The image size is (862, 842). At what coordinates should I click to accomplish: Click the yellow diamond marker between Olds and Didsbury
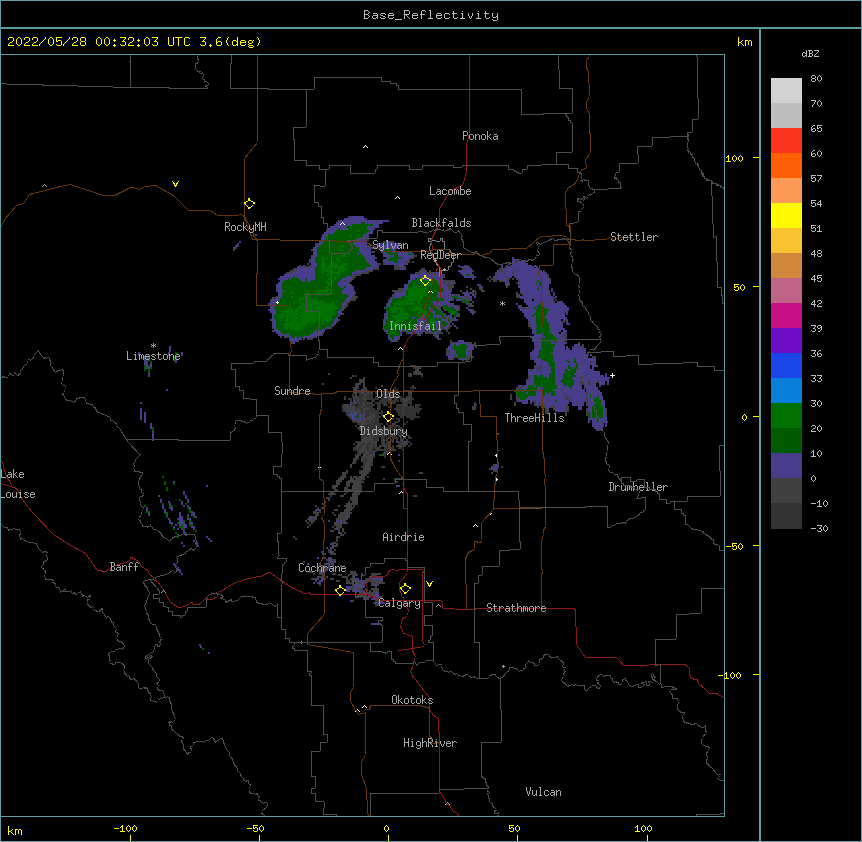(388, 417)
